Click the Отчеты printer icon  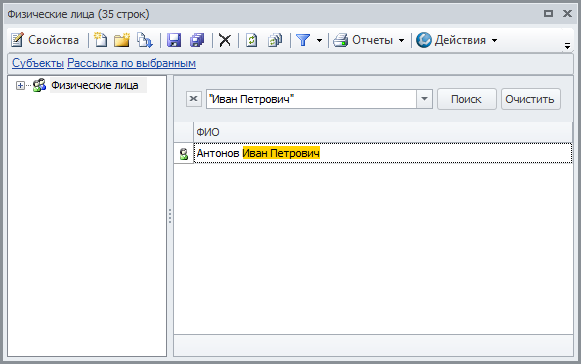[x=340, y=40]
